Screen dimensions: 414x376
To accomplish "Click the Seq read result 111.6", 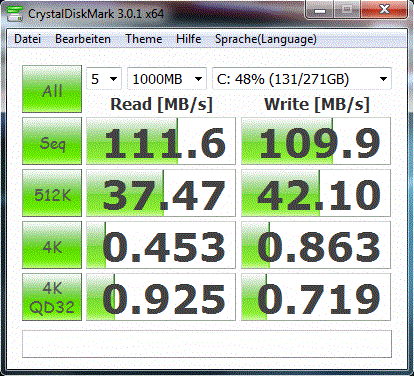I will (161, 141).
